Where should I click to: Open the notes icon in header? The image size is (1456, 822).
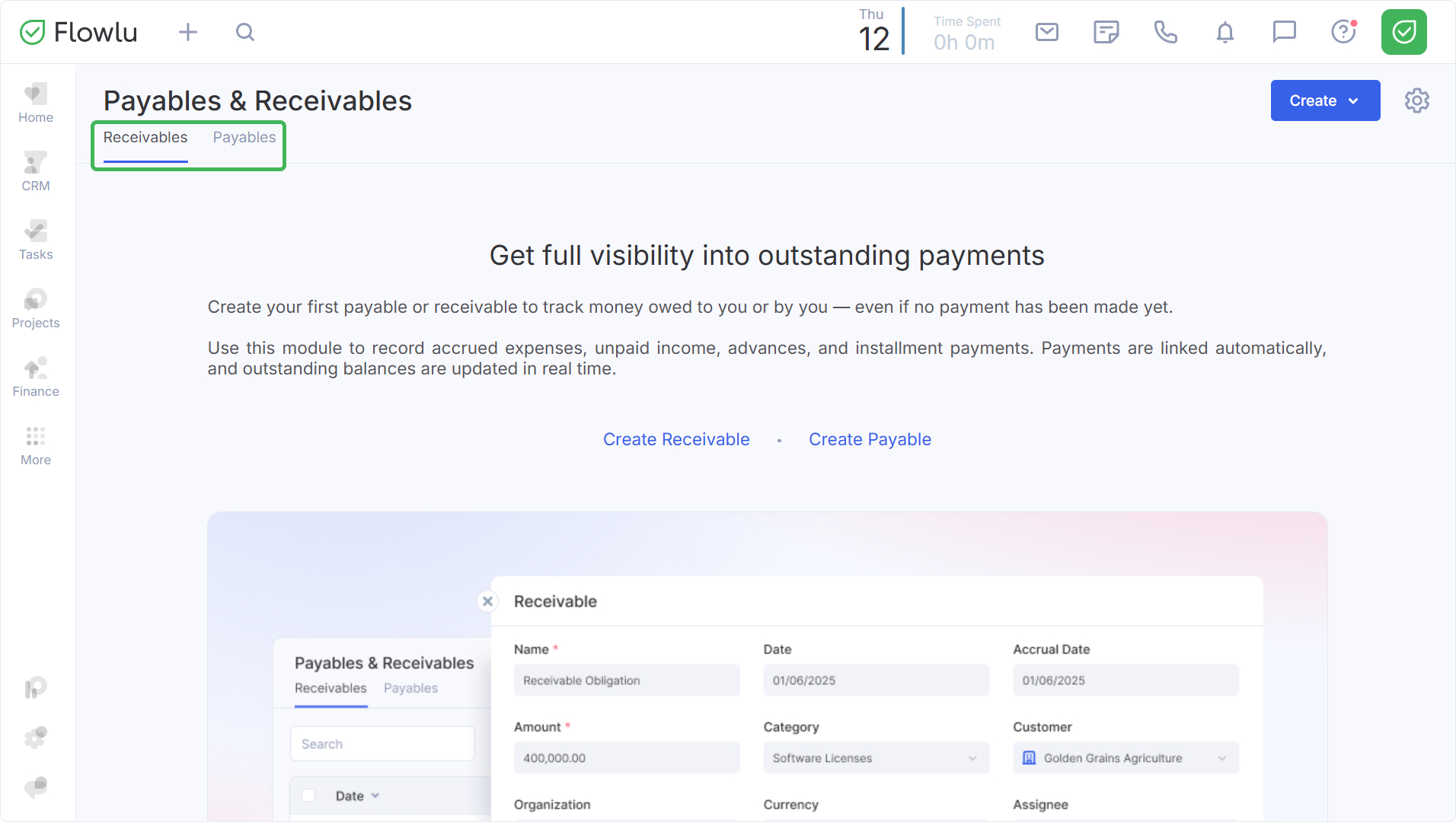click(x=1106, y=32)
